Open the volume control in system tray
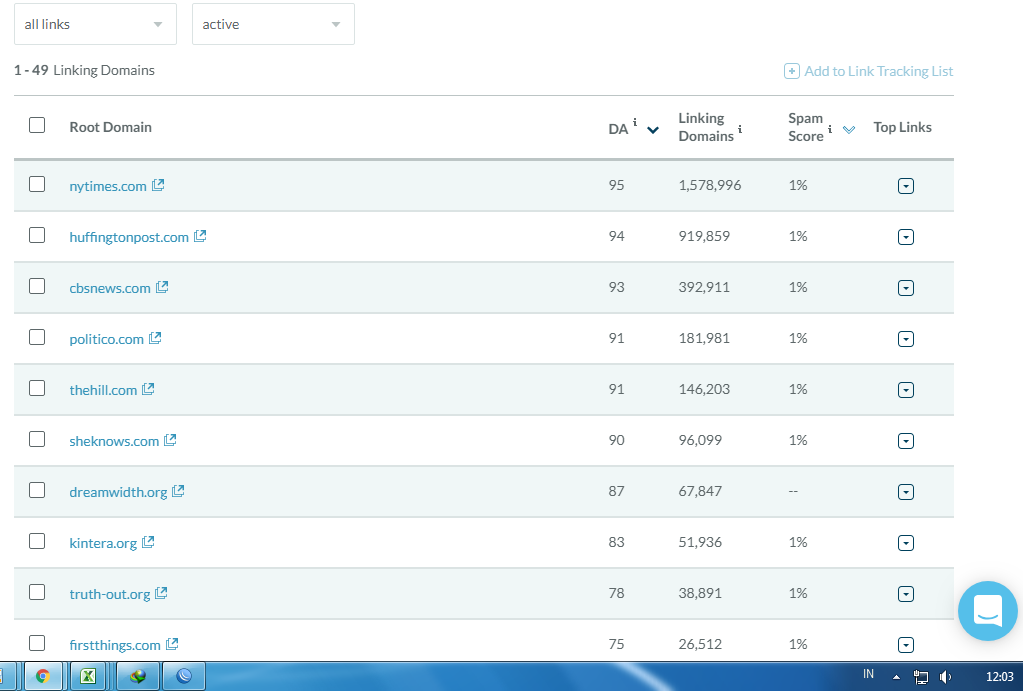 pyautogui.click(x=945, y=677)
